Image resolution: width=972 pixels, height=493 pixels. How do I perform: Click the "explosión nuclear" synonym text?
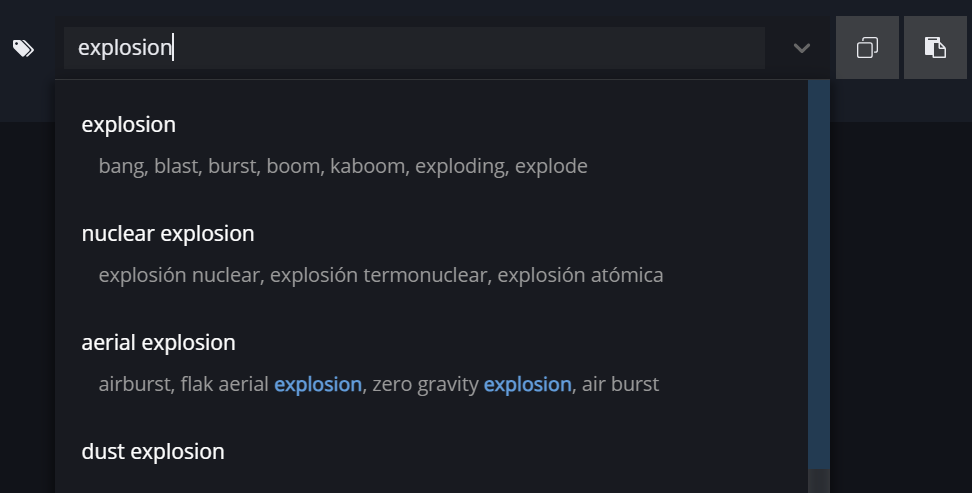click(179, 275)
